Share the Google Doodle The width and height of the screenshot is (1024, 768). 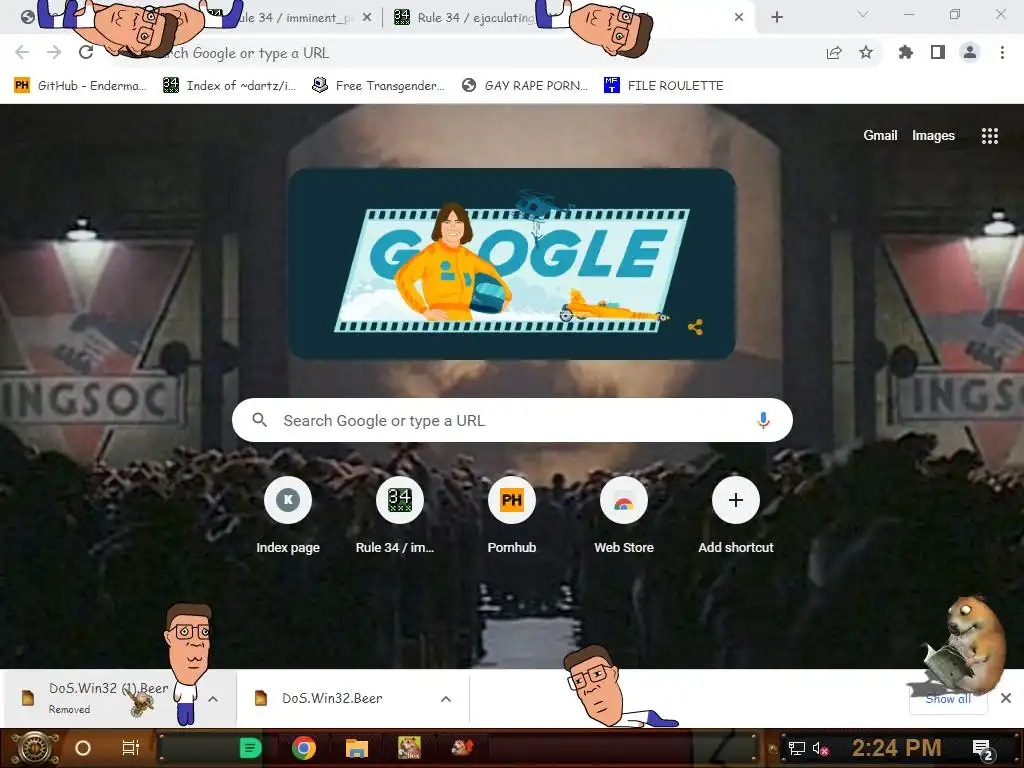pos(696,327)
